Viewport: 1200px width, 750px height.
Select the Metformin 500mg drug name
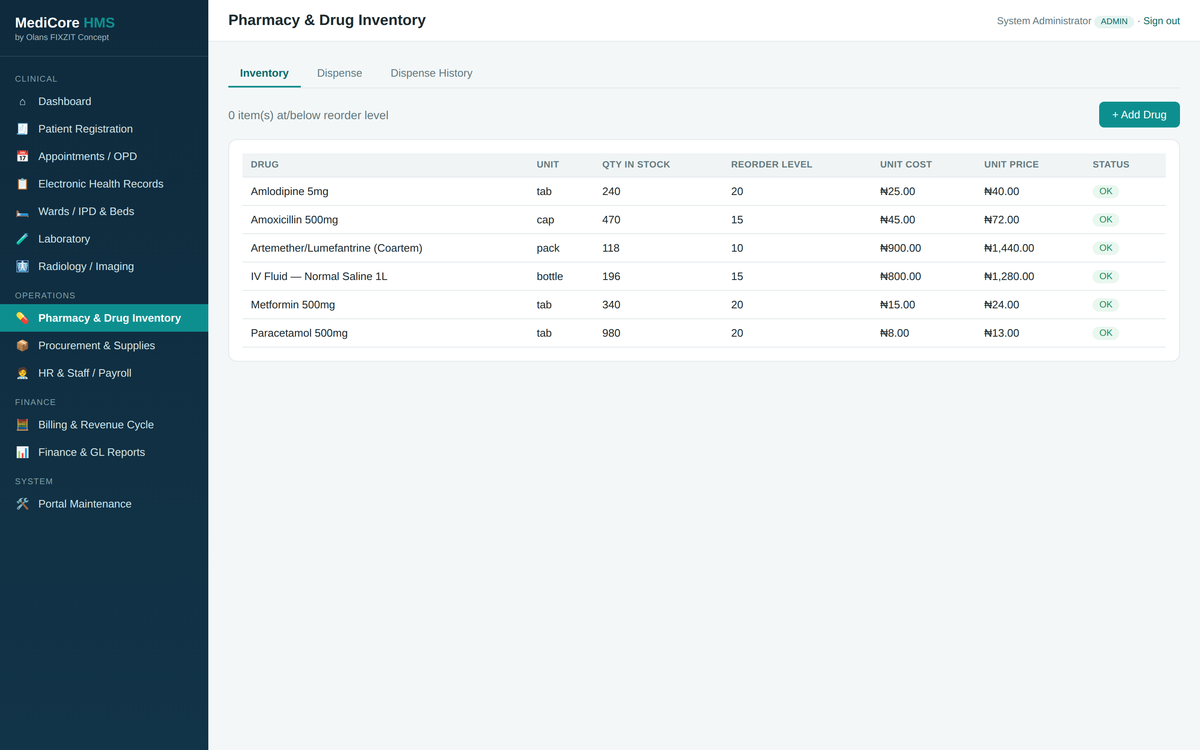293,305
